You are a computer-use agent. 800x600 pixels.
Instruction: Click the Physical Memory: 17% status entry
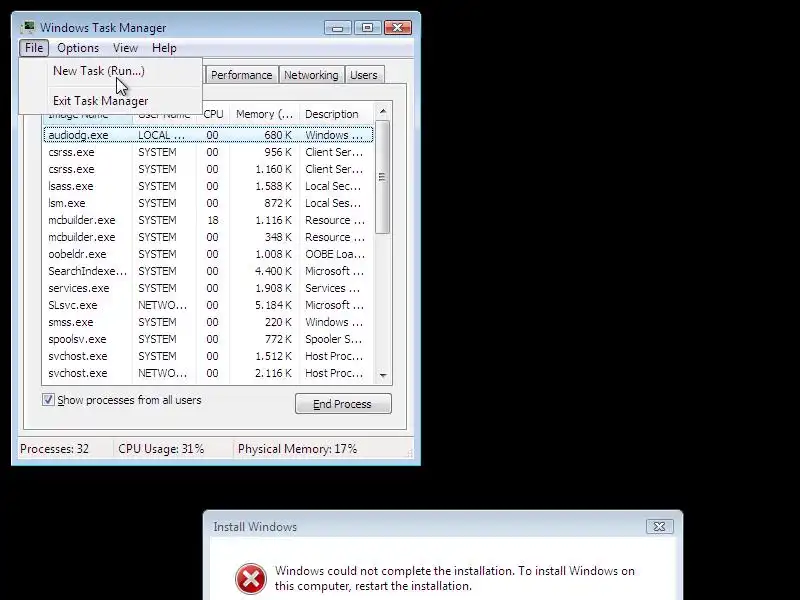pyautogui.click(x=297, y=449)
